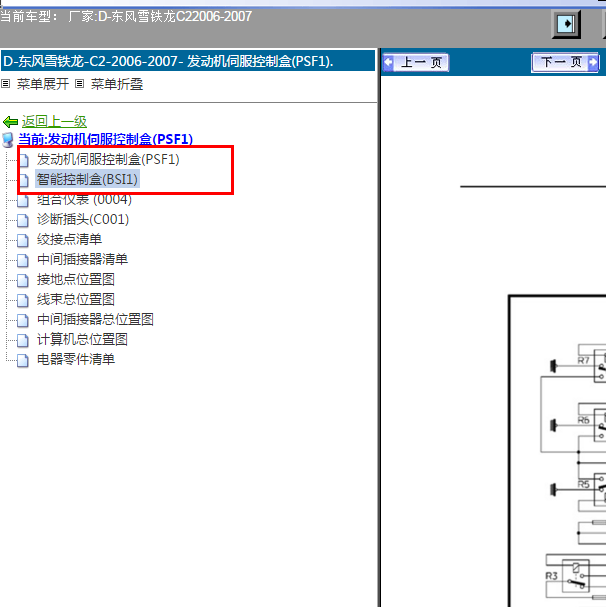The image size is (606, 607).
Task: Click document icon next to 组合仪表 (0004)
Action: pos(23,201)
